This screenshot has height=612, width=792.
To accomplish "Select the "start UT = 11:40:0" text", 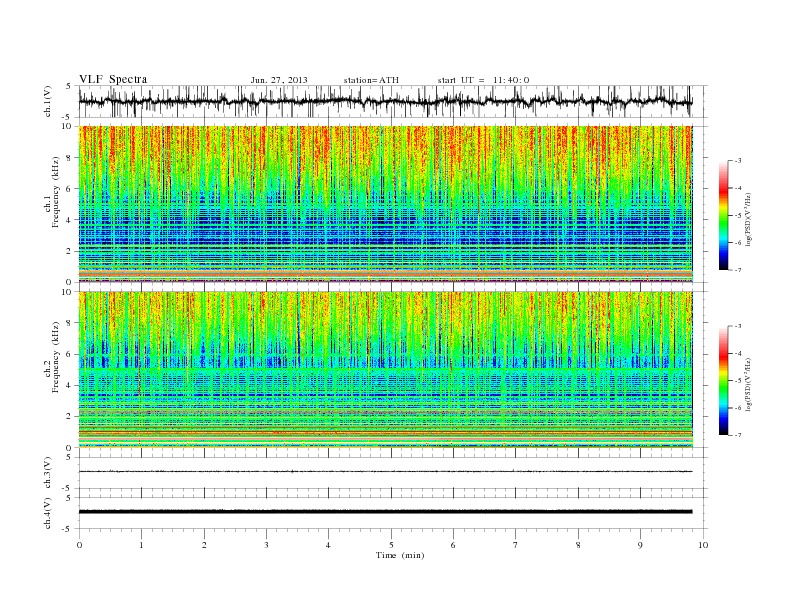I will 483,80.
